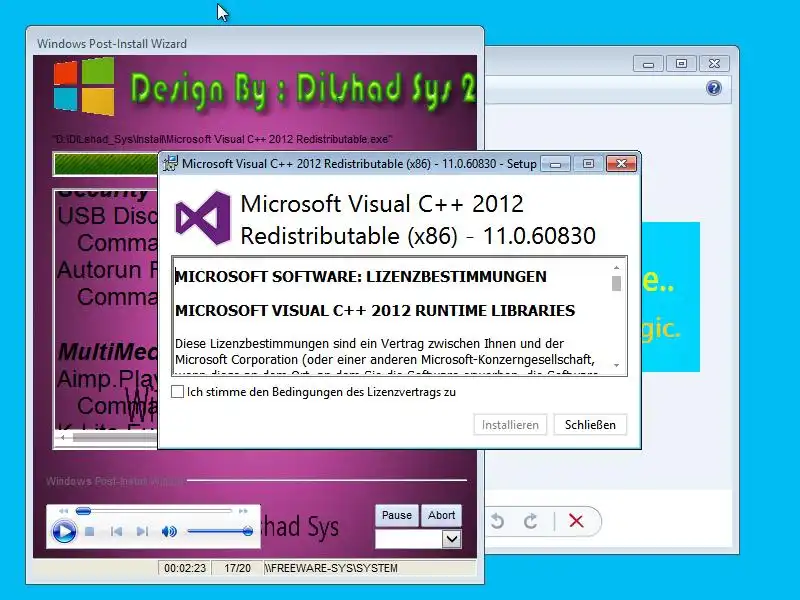The height and width of the screenshot is (600, 800).
Task: Mute the media player sound
Action: (x=169, y=532)
